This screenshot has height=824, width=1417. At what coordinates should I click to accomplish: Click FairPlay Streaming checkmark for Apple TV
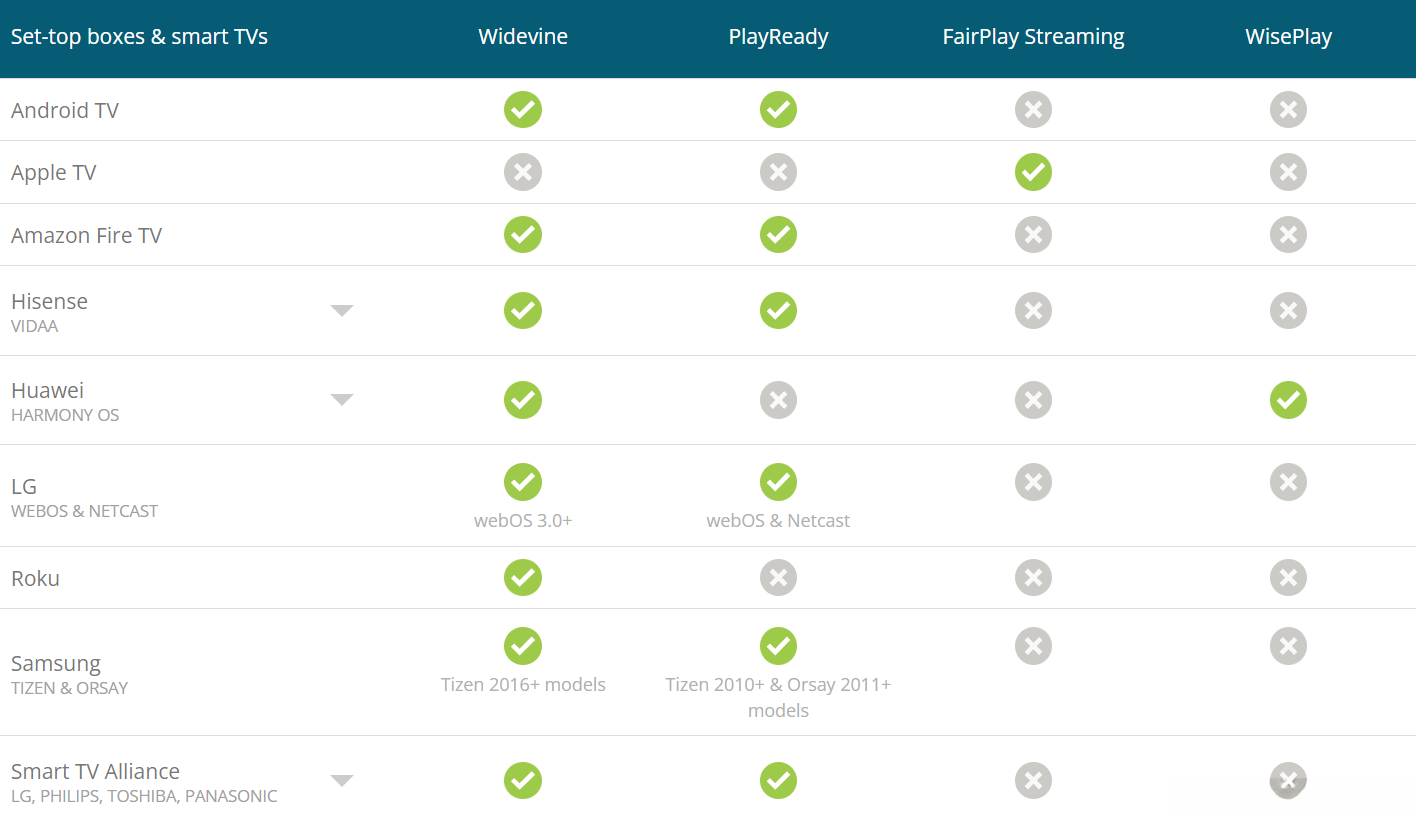(x=1033, y=172)
